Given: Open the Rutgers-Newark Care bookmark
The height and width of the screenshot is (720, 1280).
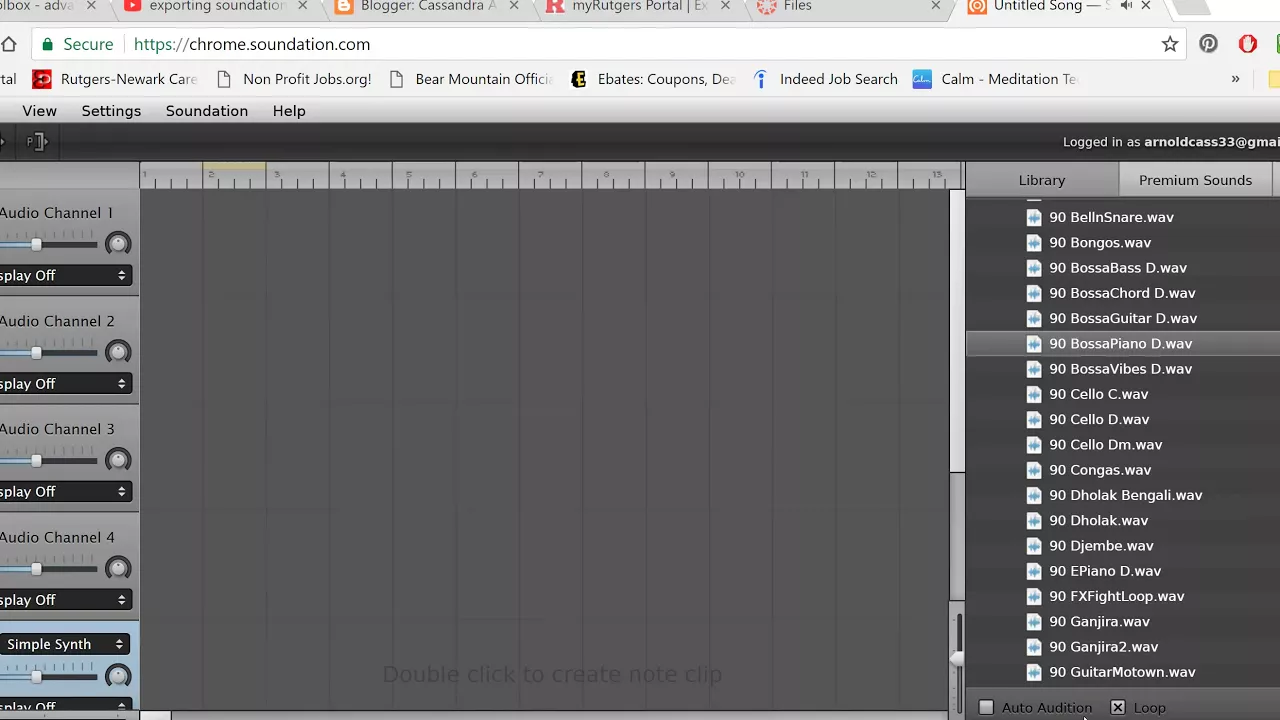Looking at the screenshot, I should (114, 79).
